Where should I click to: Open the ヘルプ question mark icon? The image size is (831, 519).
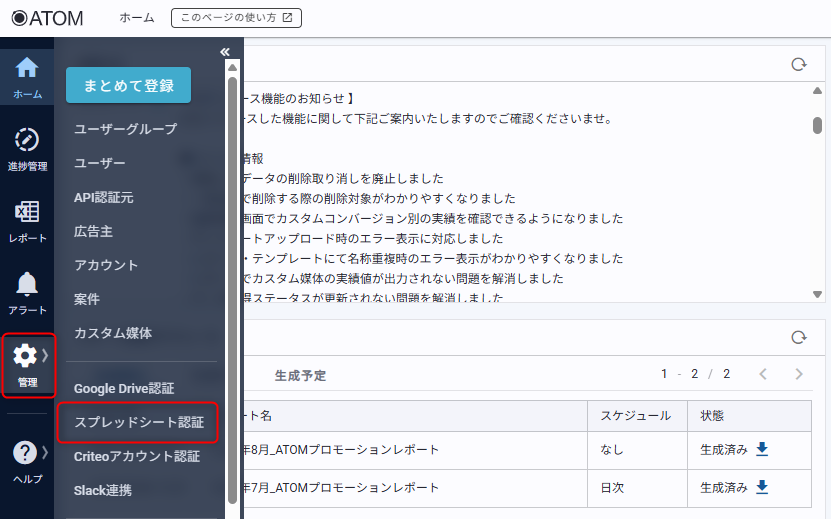coord(27,460)
